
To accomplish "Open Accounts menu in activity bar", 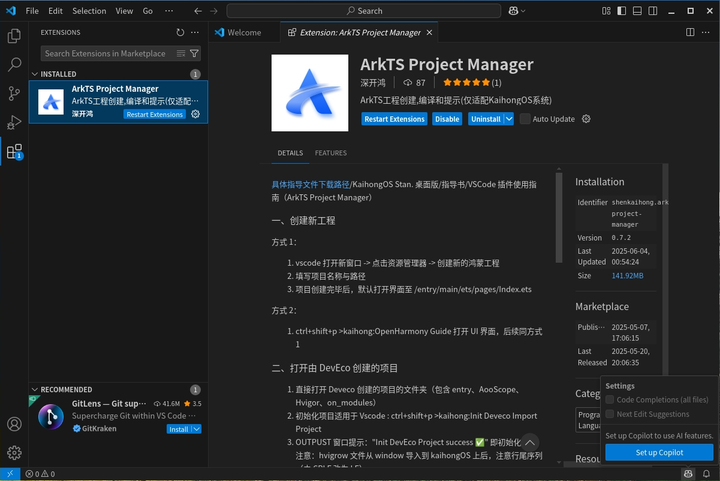I will pyautogui.click(x=14, y=424).
